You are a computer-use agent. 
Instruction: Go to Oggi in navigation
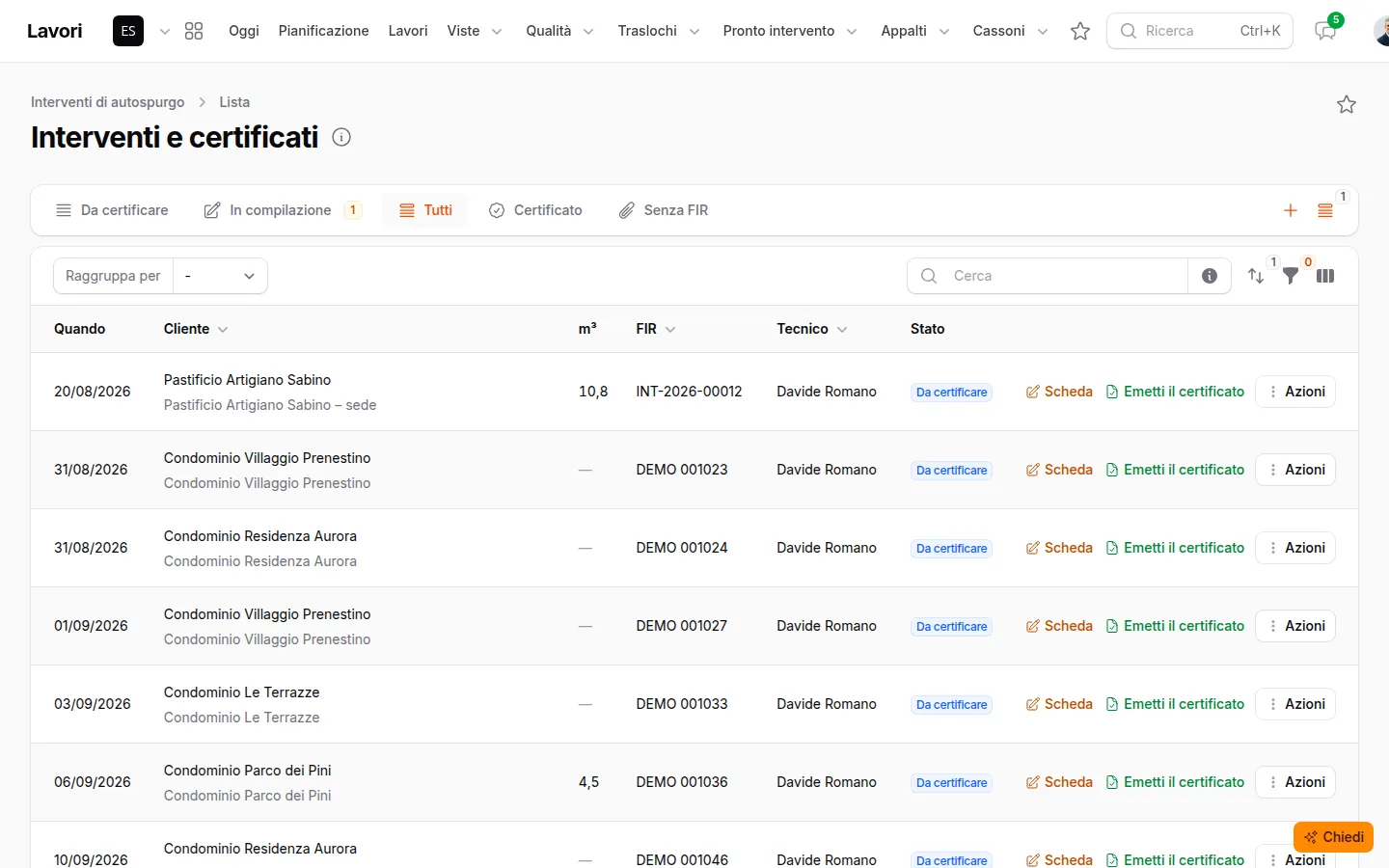pyautogui.click(x=244, y=31)
